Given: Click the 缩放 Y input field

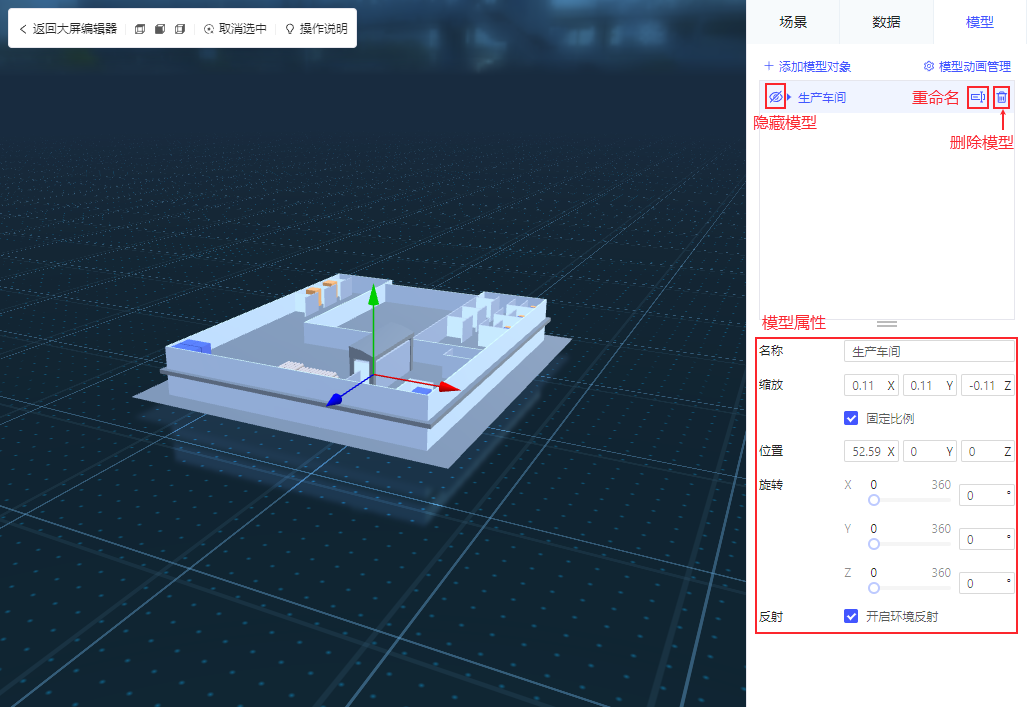Looking at the screenshot, I should [929, 385].
